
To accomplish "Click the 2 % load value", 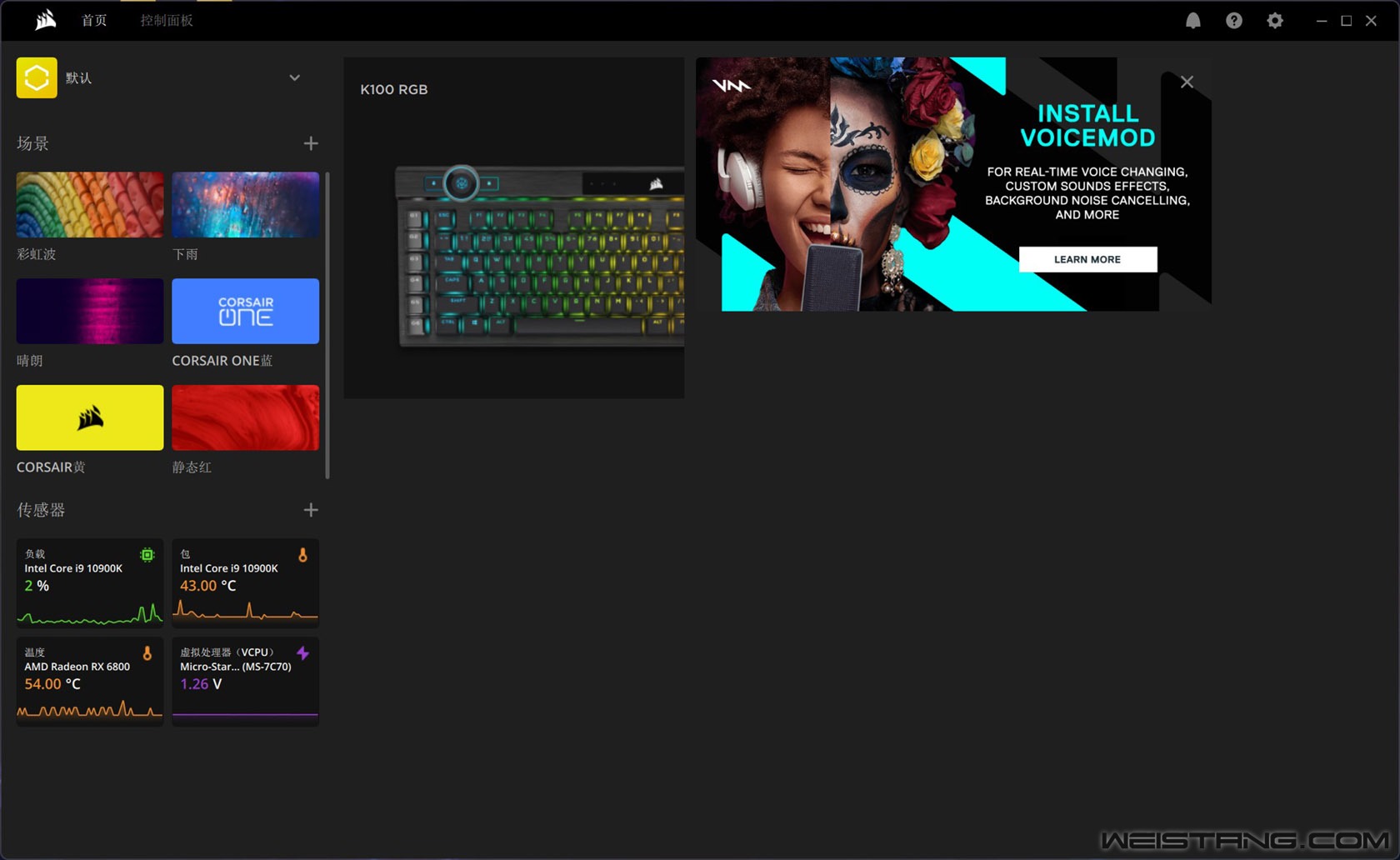I will click(x=37, y=586).
